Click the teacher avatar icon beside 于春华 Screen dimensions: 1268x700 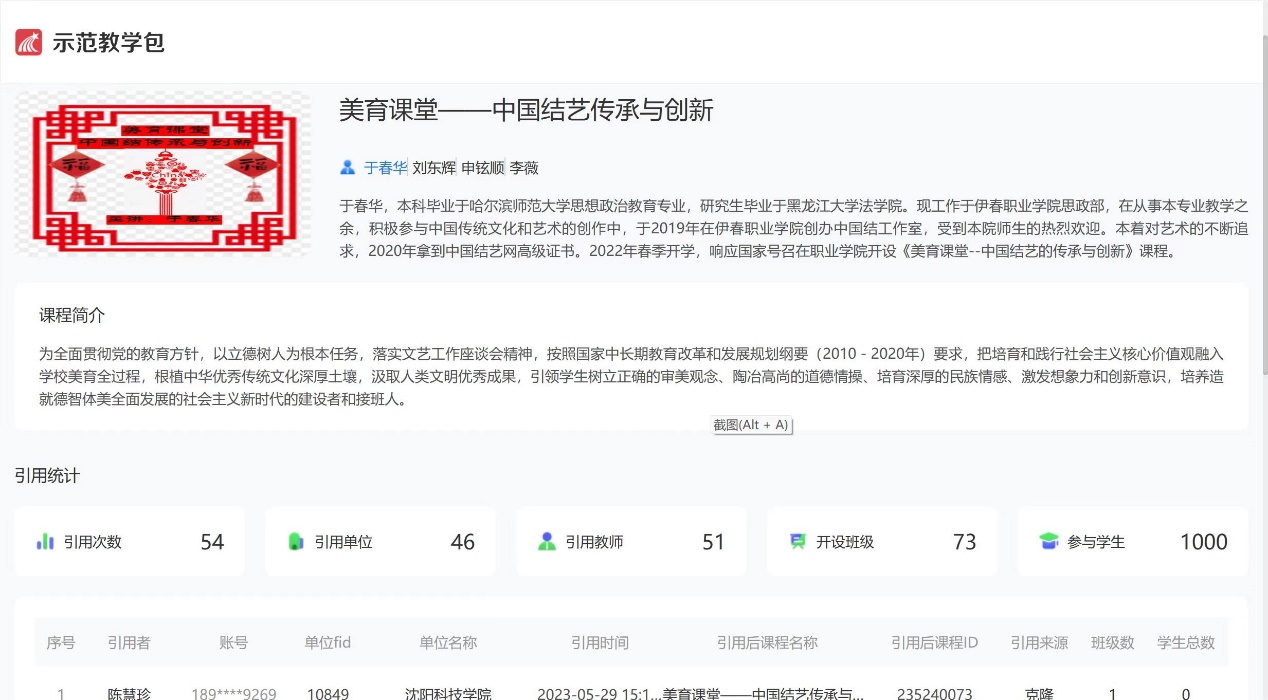(x=347, y=167)
